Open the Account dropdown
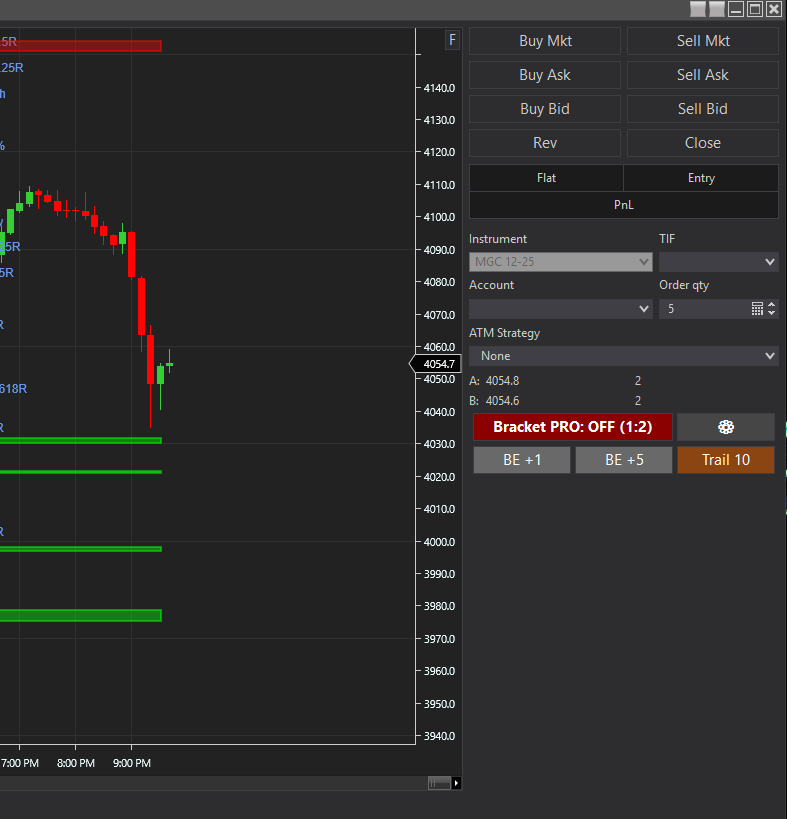 coord(560,309)
